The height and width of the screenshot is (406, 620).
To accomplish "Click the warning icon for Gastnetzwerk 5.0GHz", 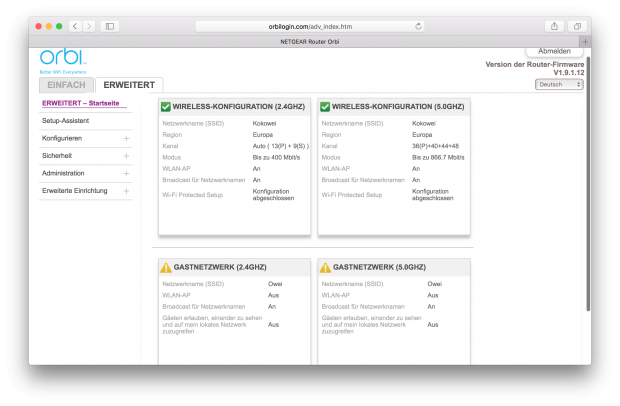I will (325, 268).
